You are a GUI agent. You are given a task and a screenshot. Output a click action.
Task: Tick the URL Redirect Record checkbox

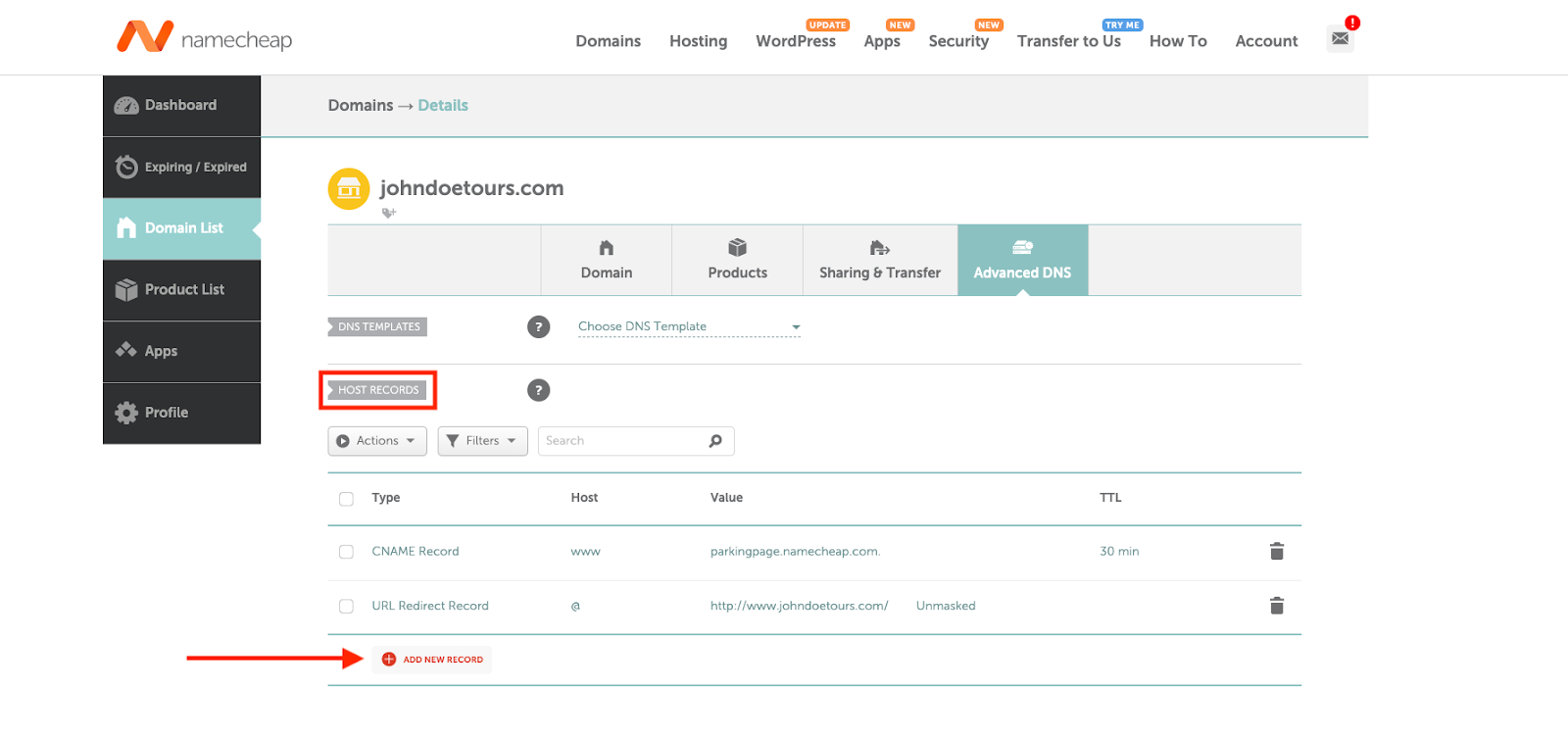(x=346, y=607)
